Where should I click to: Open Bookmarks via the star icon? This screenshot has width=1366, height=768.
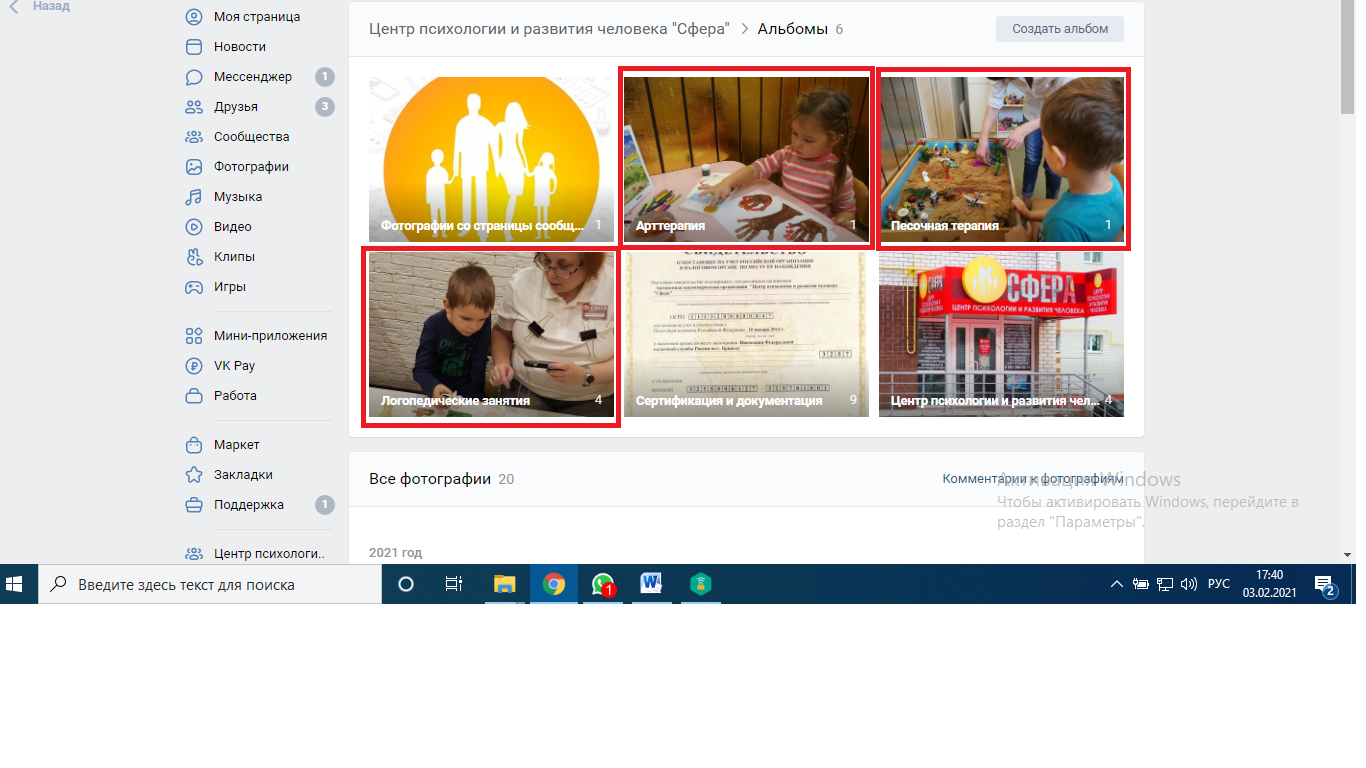tap(194, 475)
